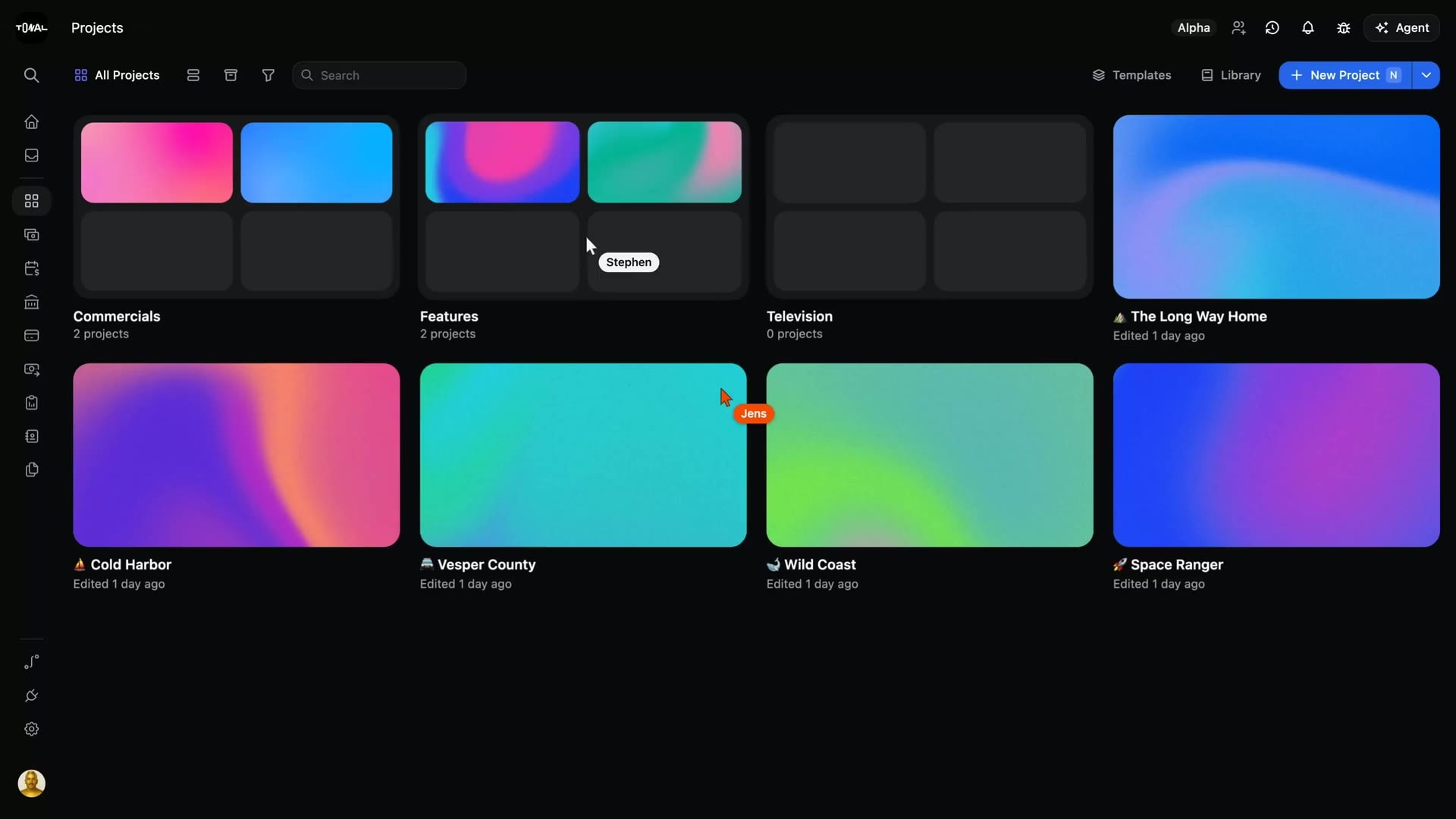Open the Wild Coast project thumbnail

click(x=930, y=455)
